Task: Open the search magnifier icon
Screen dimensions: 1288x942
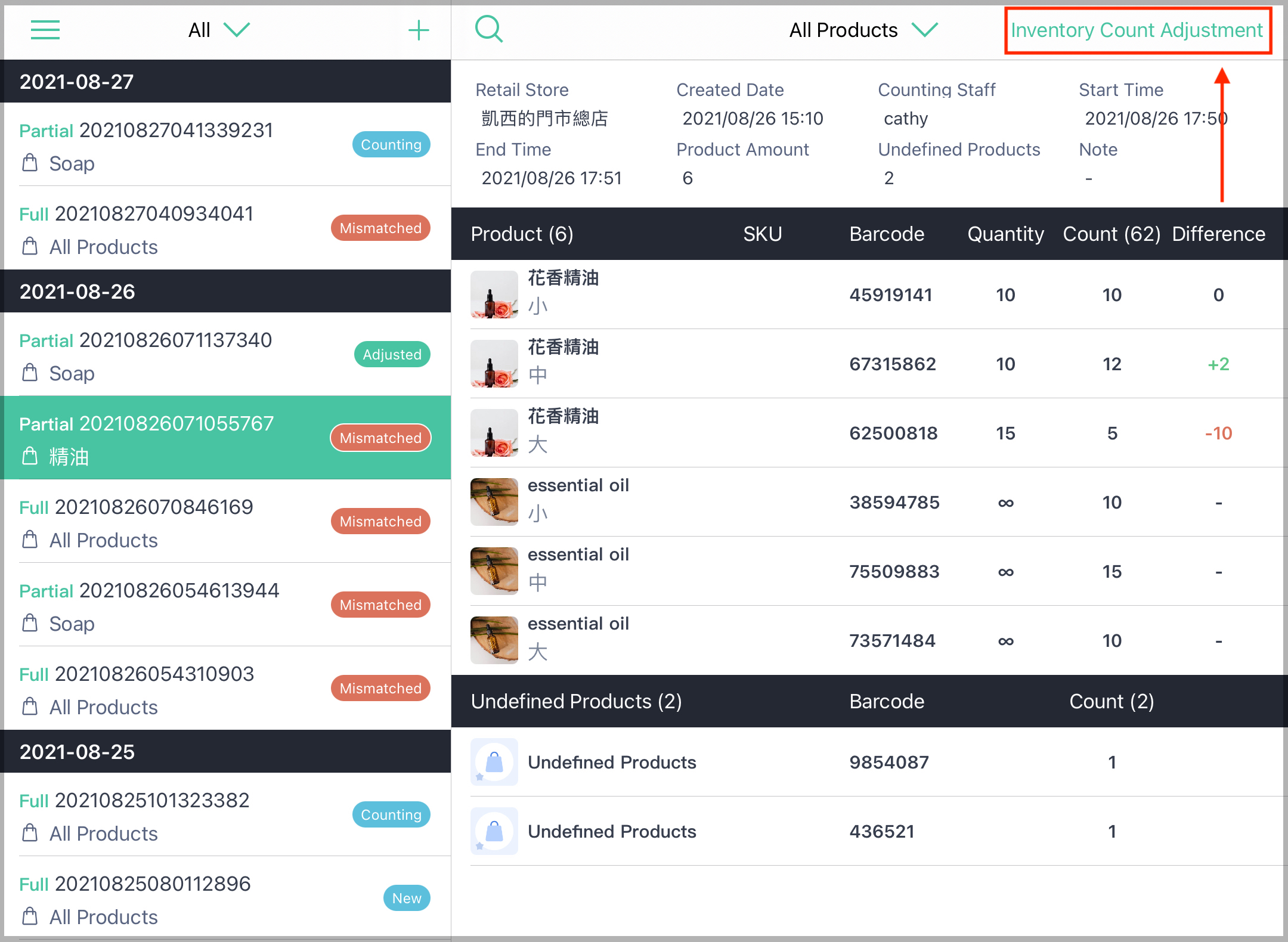Action: (x=489, y=29)
